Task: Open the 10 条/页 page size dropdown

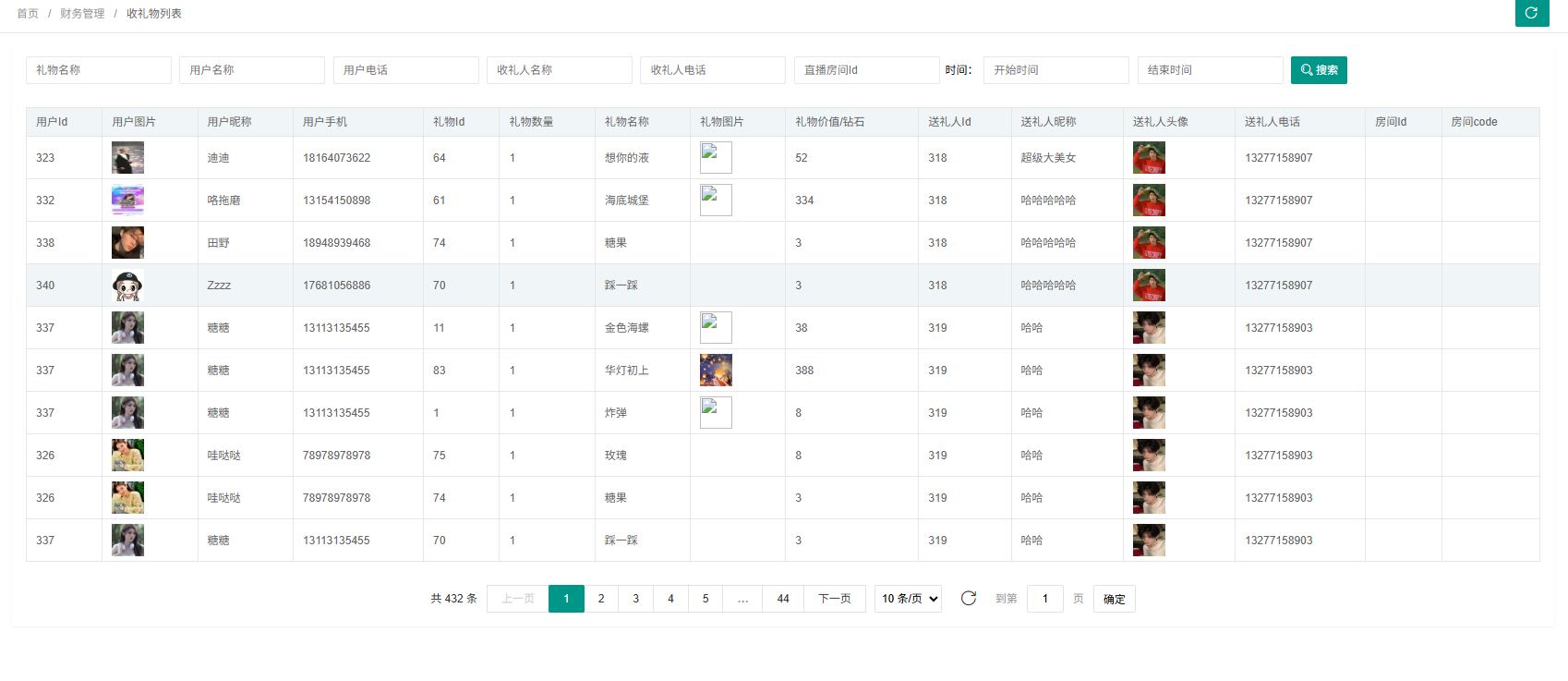Action: (908, 599)
